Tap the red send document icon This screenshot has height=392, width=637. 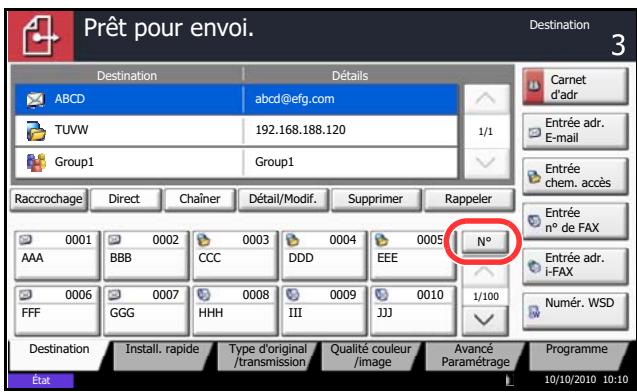point(41,37)
